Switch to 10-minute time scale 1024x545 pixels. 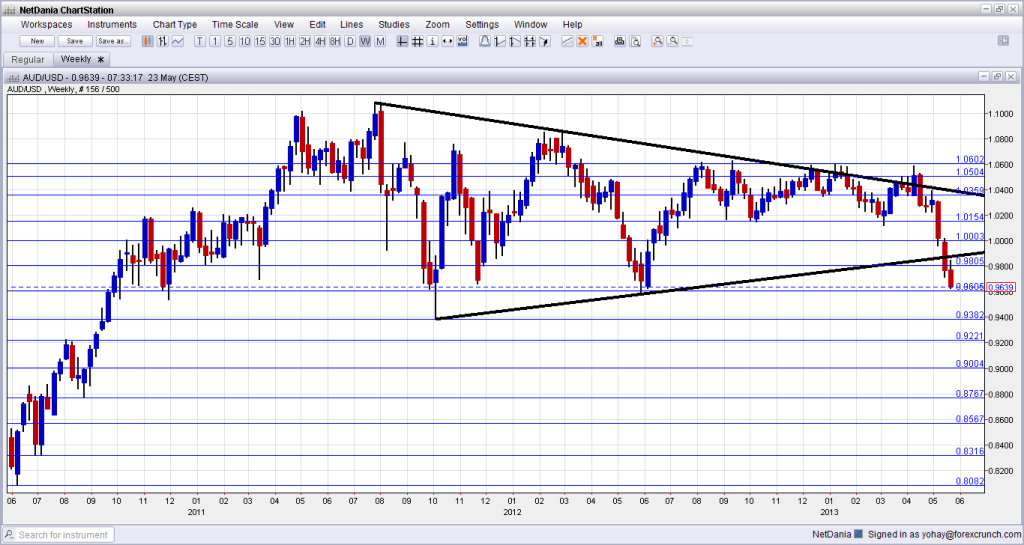[x=245, y=41]
